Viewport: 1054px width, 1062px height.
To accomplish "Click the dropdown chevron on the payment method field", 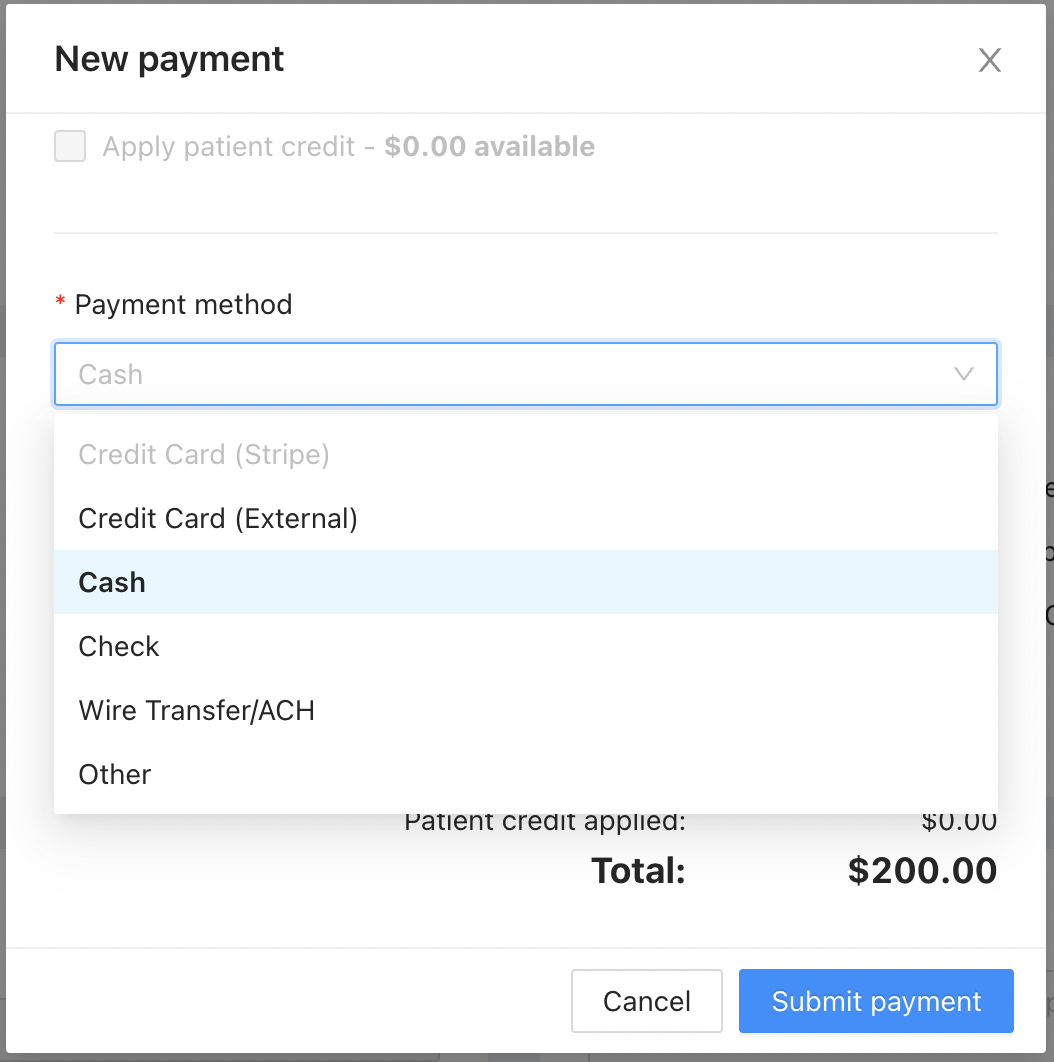I will (963, 374).
